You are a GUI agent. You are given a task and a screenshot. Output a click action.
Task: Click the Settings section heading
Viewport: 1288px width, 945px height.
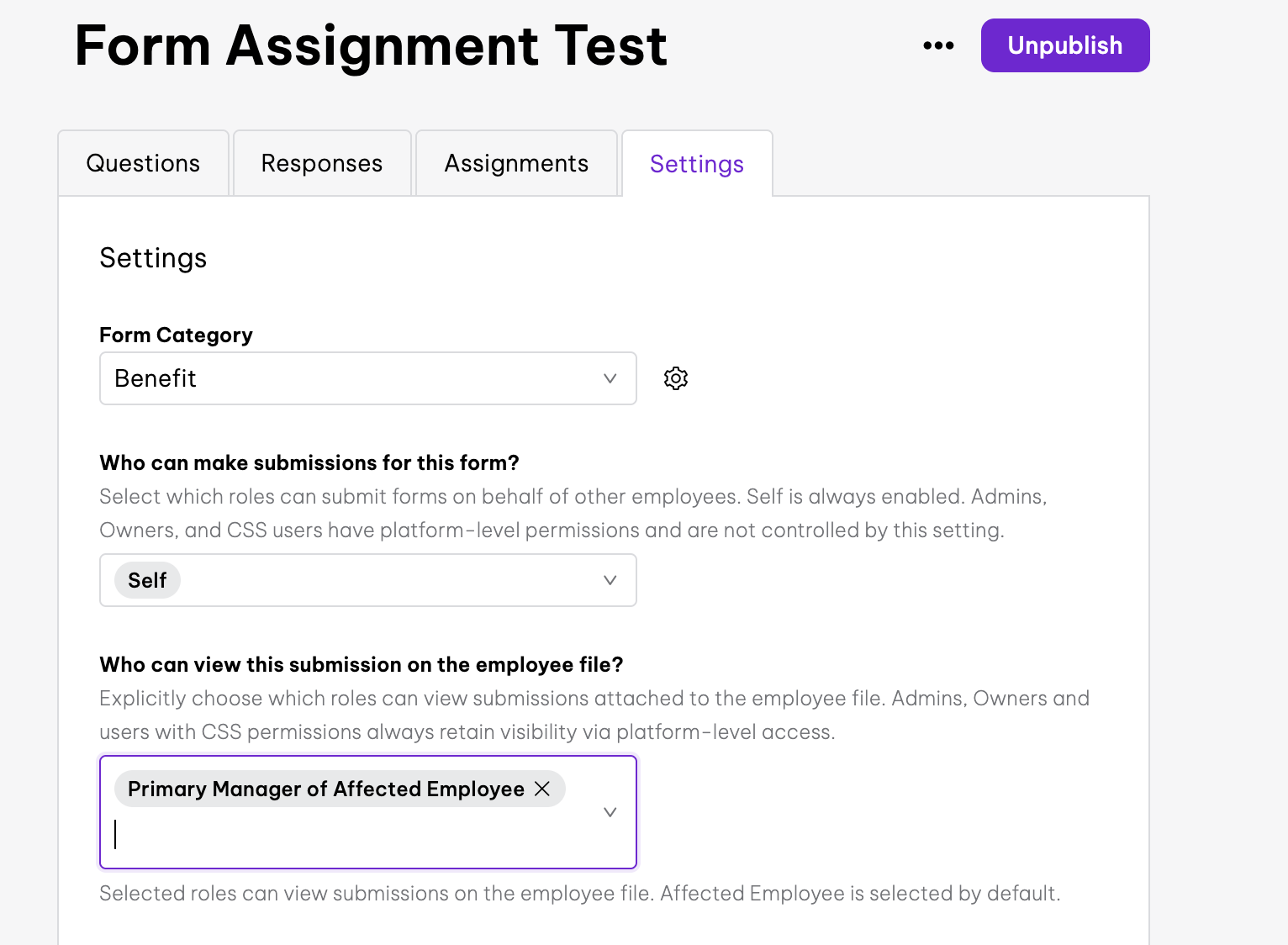coord(153,257)
